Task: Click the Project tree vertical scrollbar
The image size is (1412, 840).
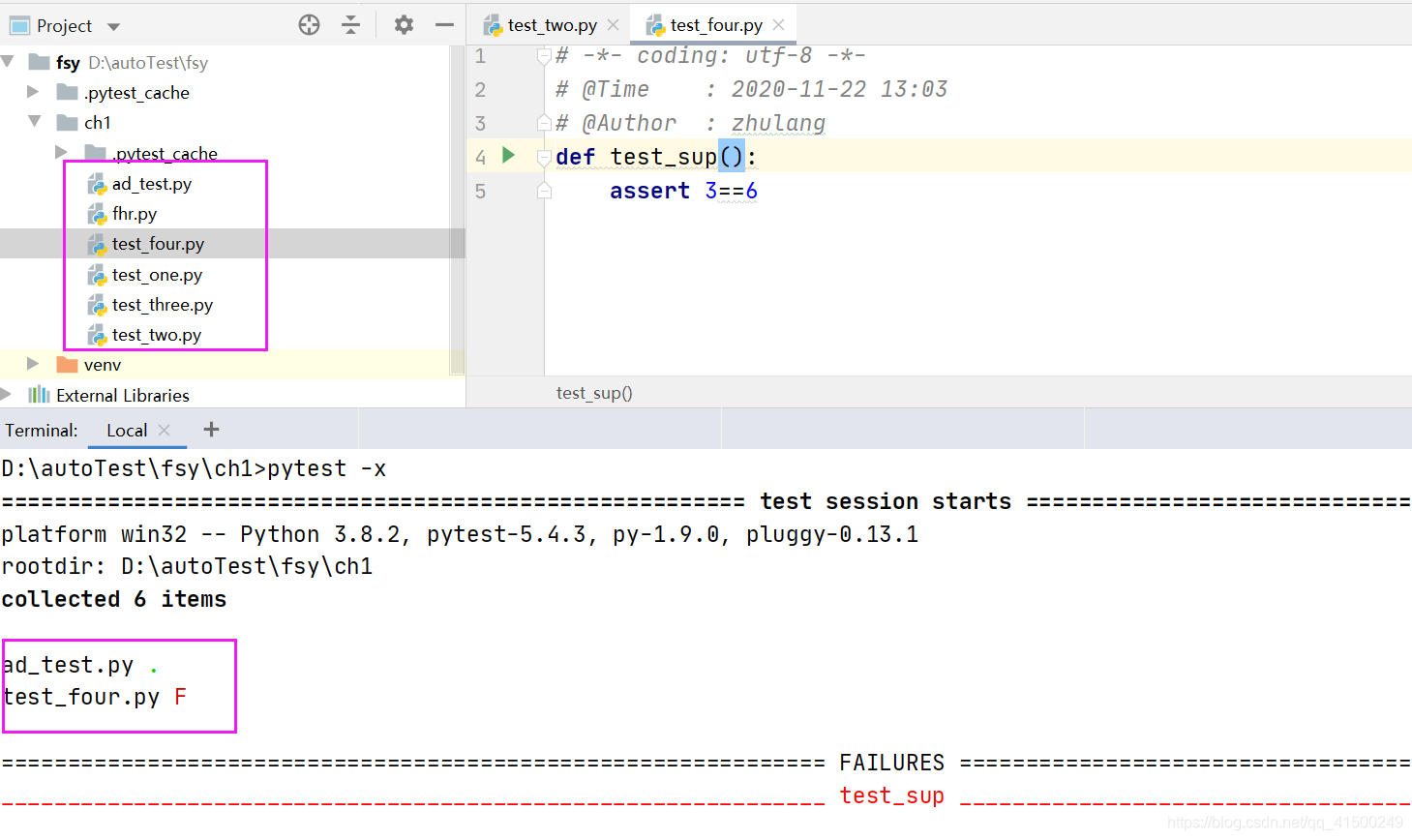Action: 458,211
